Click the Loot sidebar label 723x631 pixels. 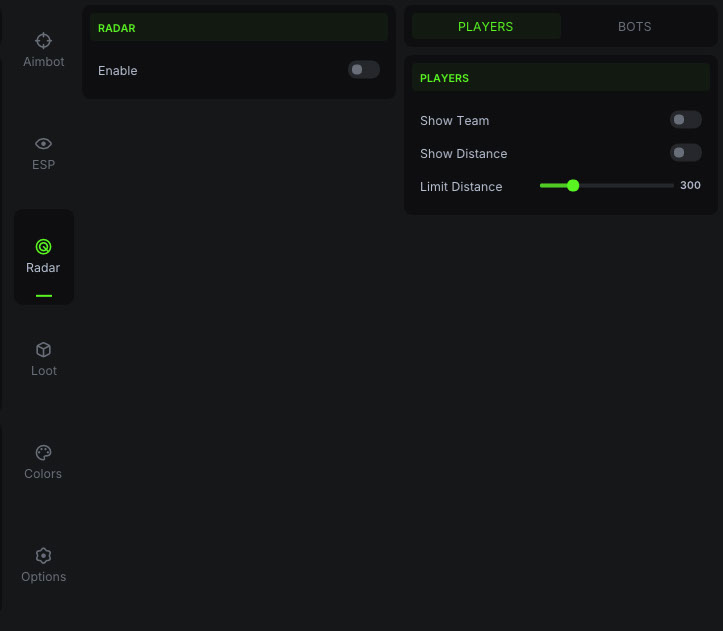(x=44, y=371)
